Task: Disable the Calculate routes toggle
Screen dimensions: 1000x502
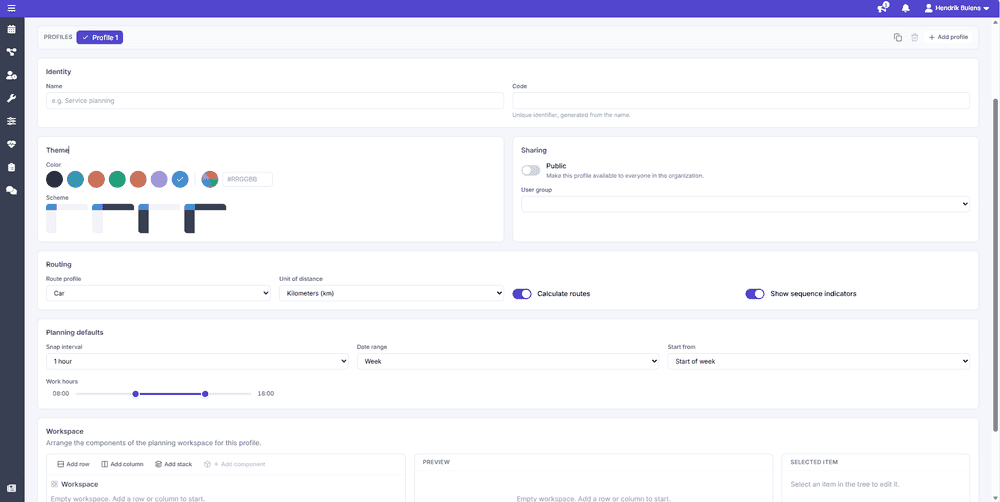Action: coord(522,294)
